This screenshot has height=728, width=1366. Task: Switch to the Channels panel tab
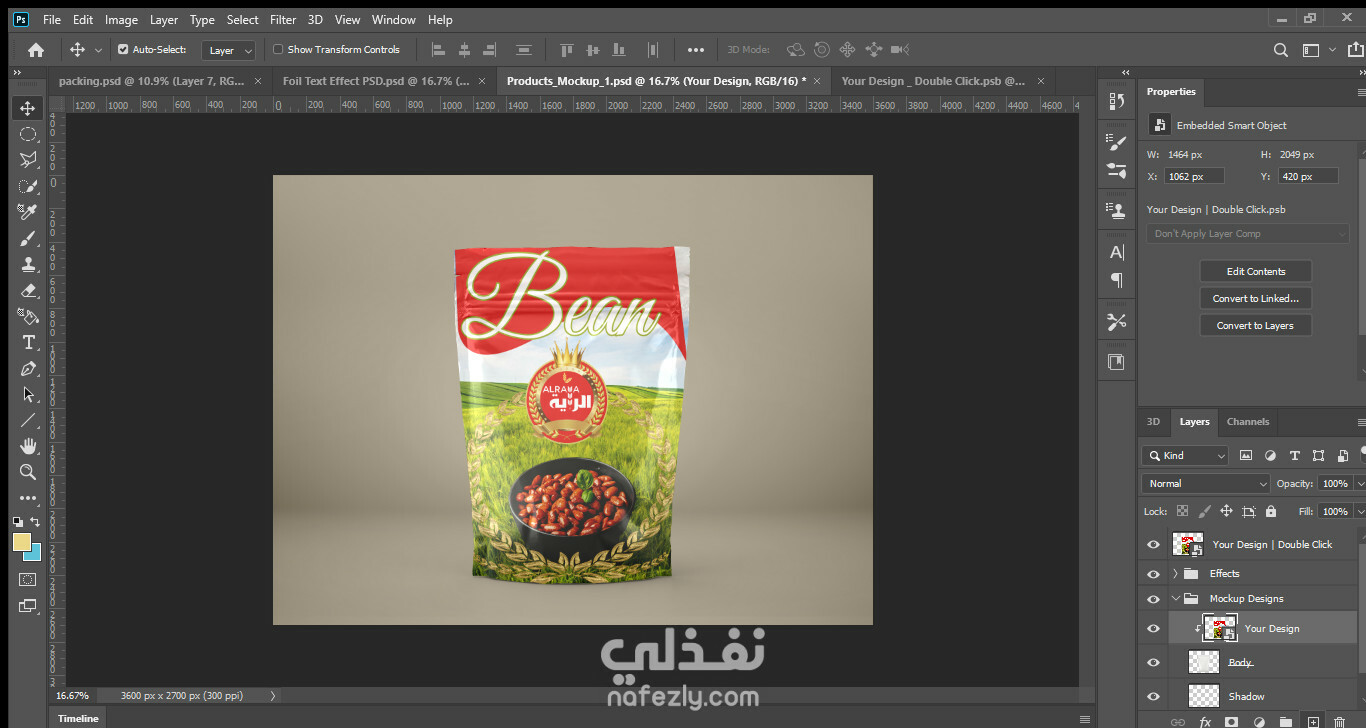tap(1247, 422)
